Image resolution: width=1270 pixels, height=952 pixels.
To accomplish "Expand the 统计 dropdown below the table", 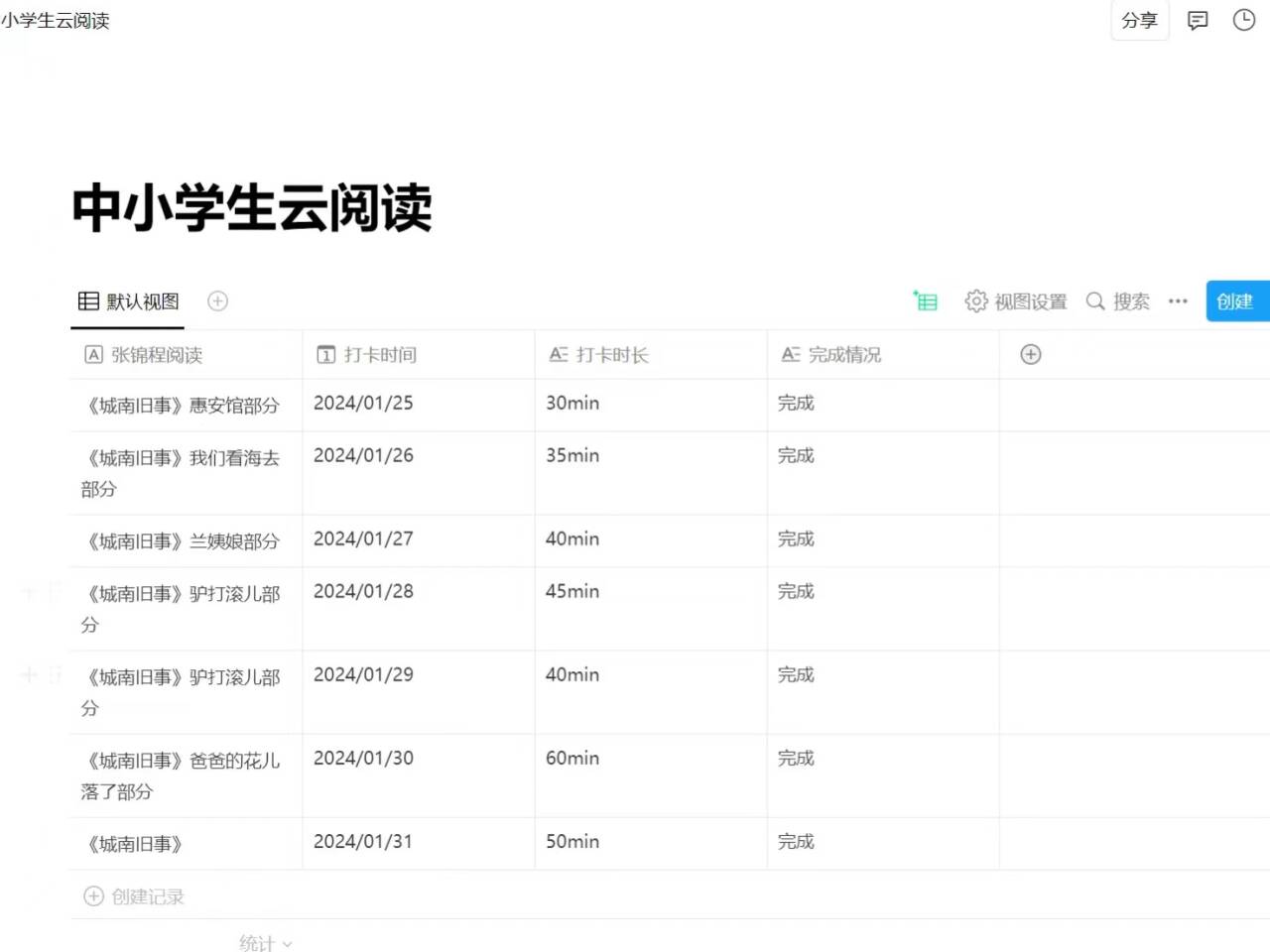I will click(265, 942).
